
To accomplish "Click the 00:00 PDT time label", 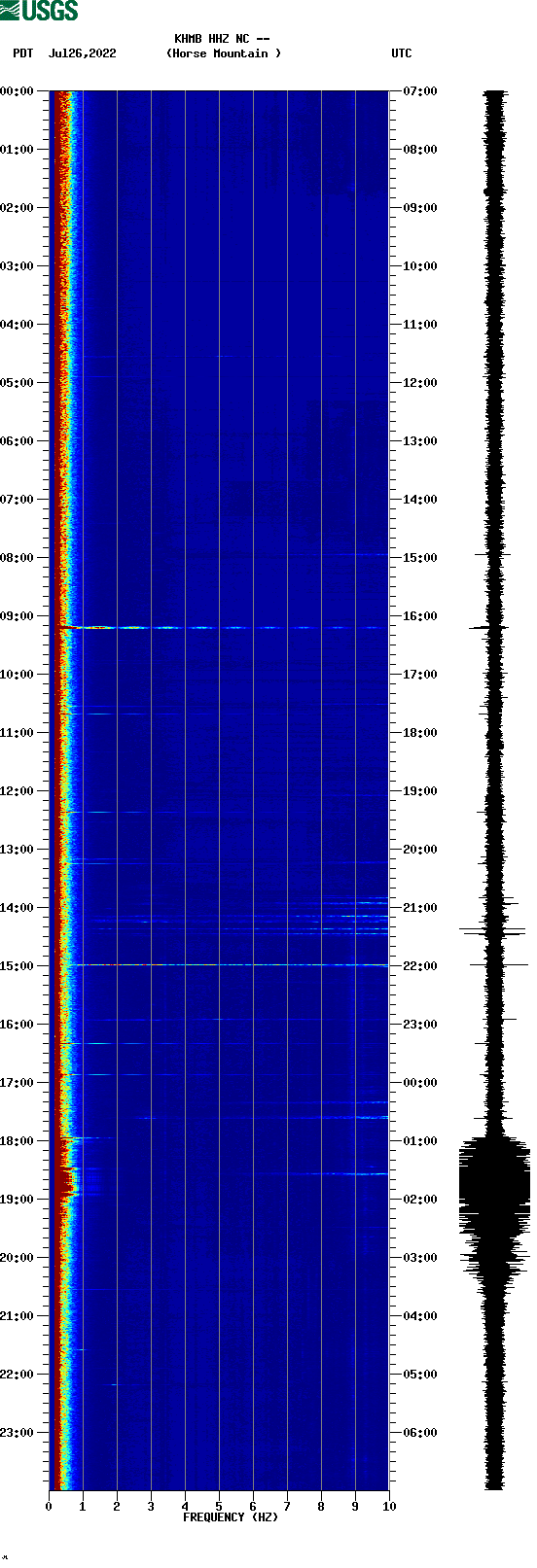I will pos(17,91).
